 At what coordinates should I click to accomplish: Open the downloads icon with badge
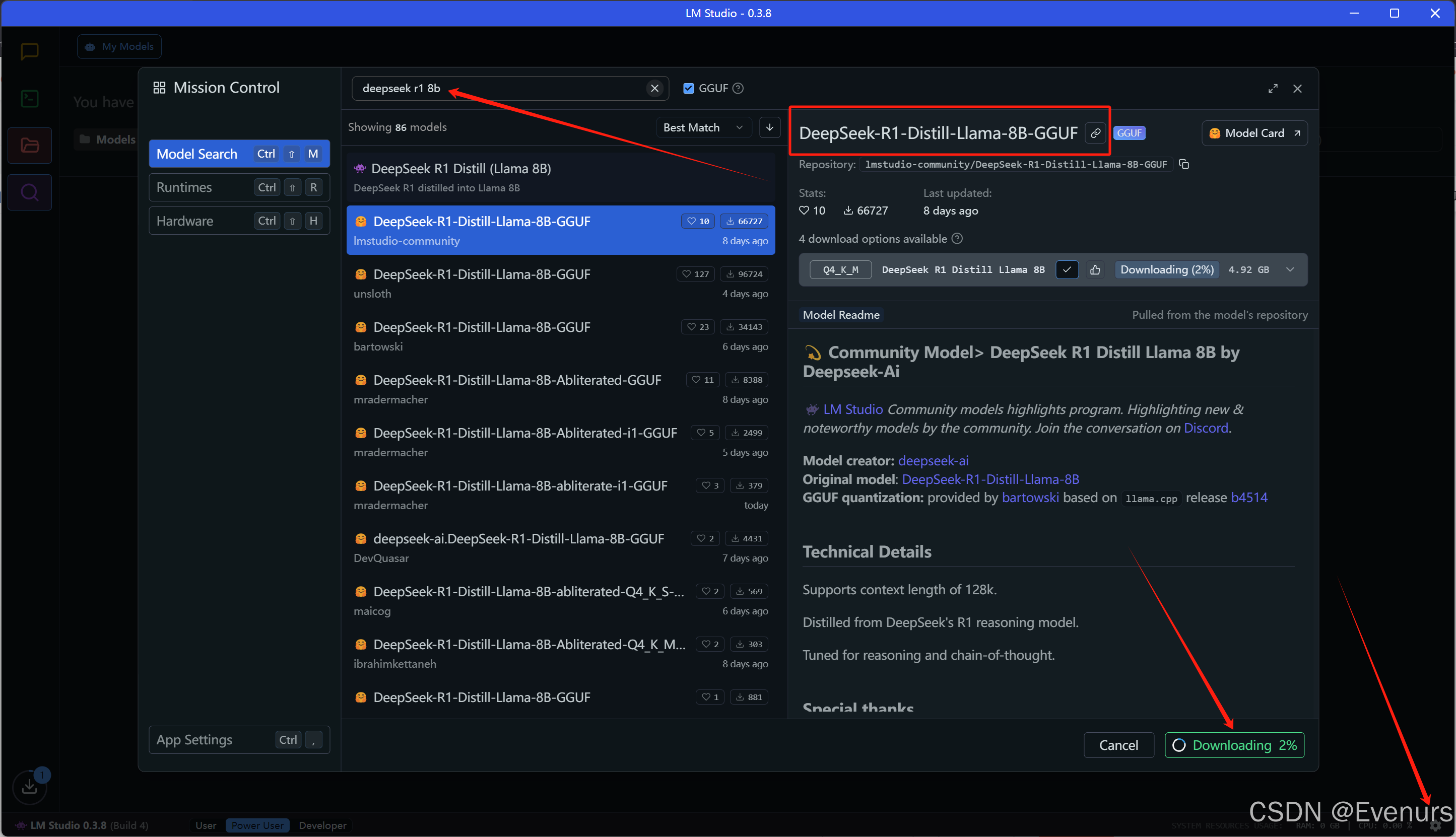point(29,787)
